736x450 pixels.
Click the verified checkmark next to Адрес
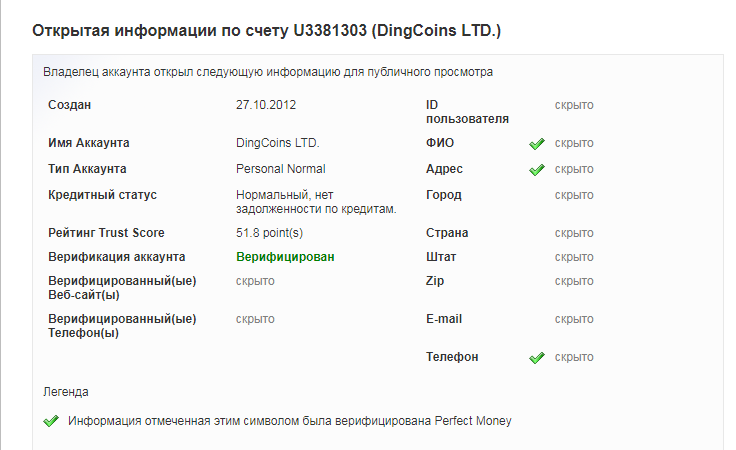(536, 169)
